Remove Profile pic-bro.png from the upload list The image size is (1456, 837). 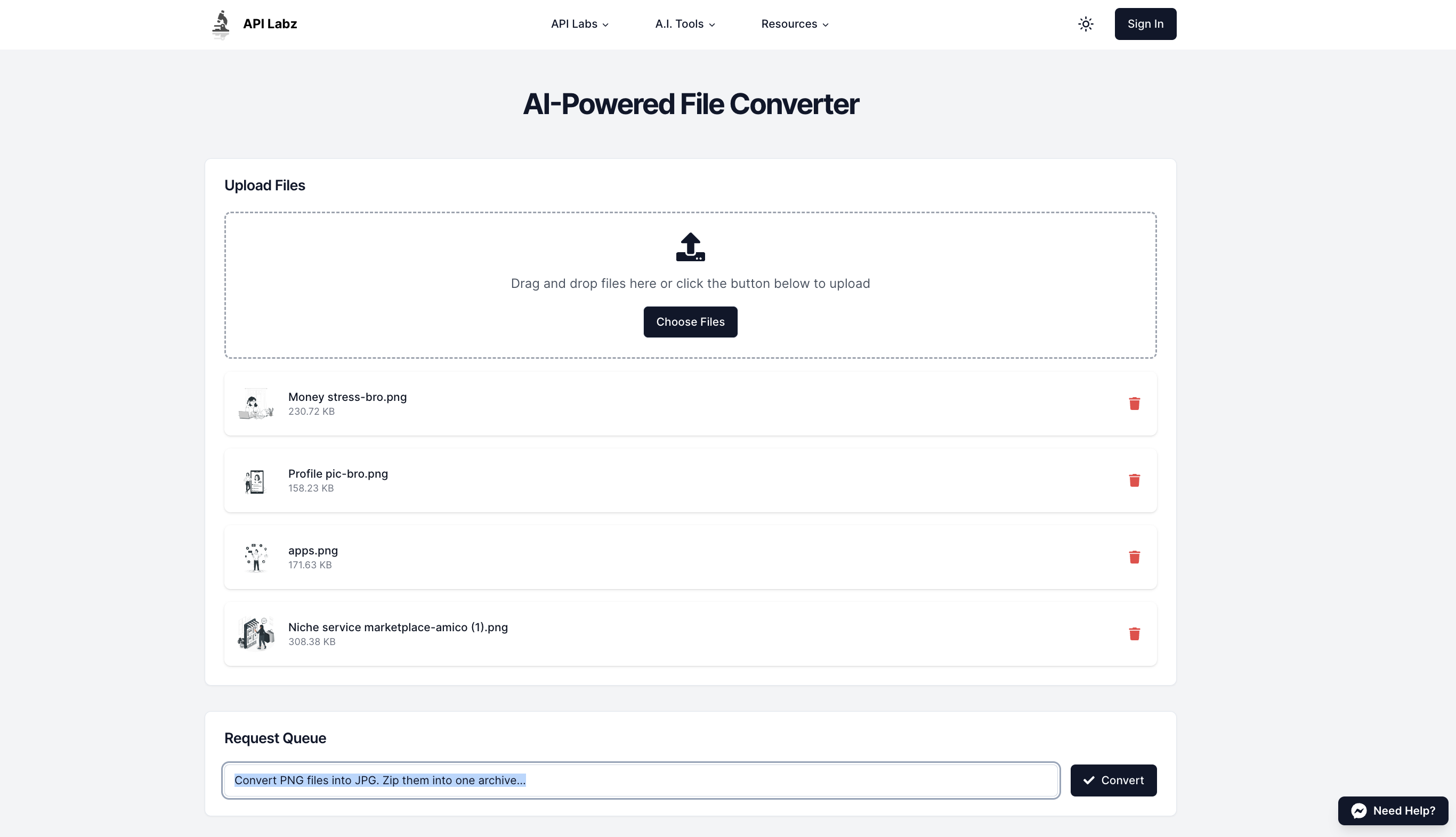point(1134,480)
